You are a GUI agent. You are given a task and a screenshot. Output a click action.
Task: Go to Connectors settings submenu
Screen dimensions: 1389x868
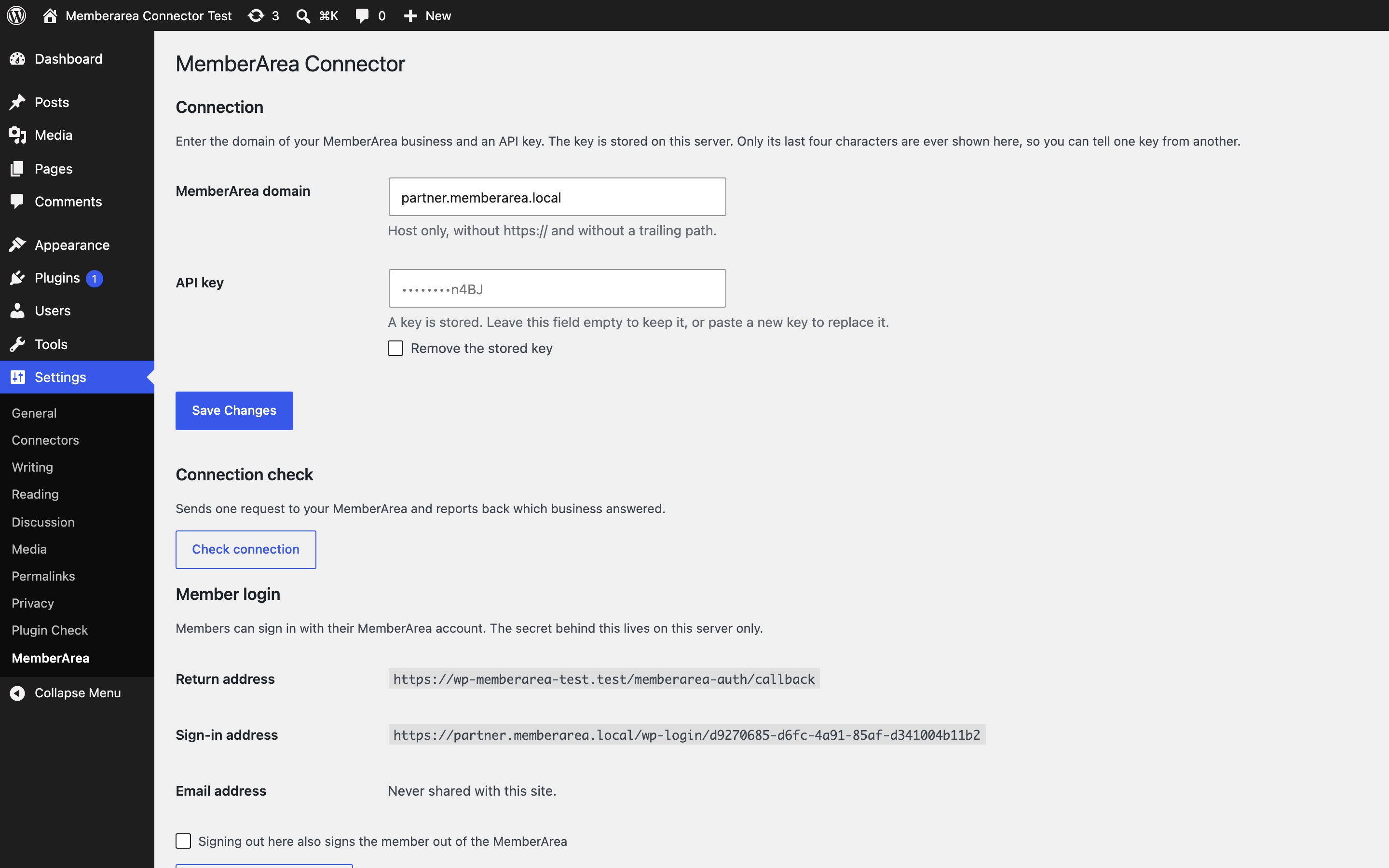pos(45,440)
